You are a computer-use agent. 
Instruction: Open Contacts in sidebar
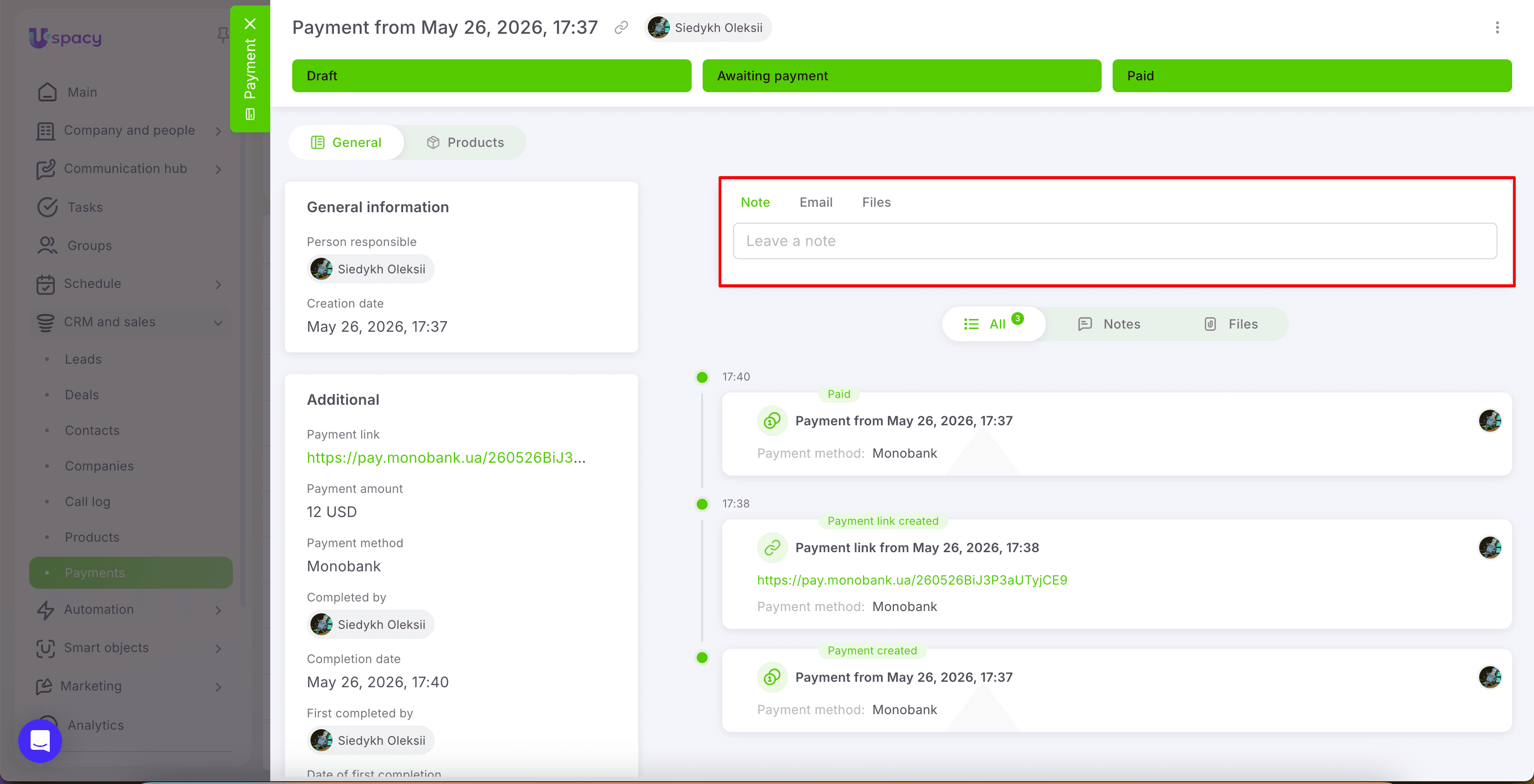[92, 431]
